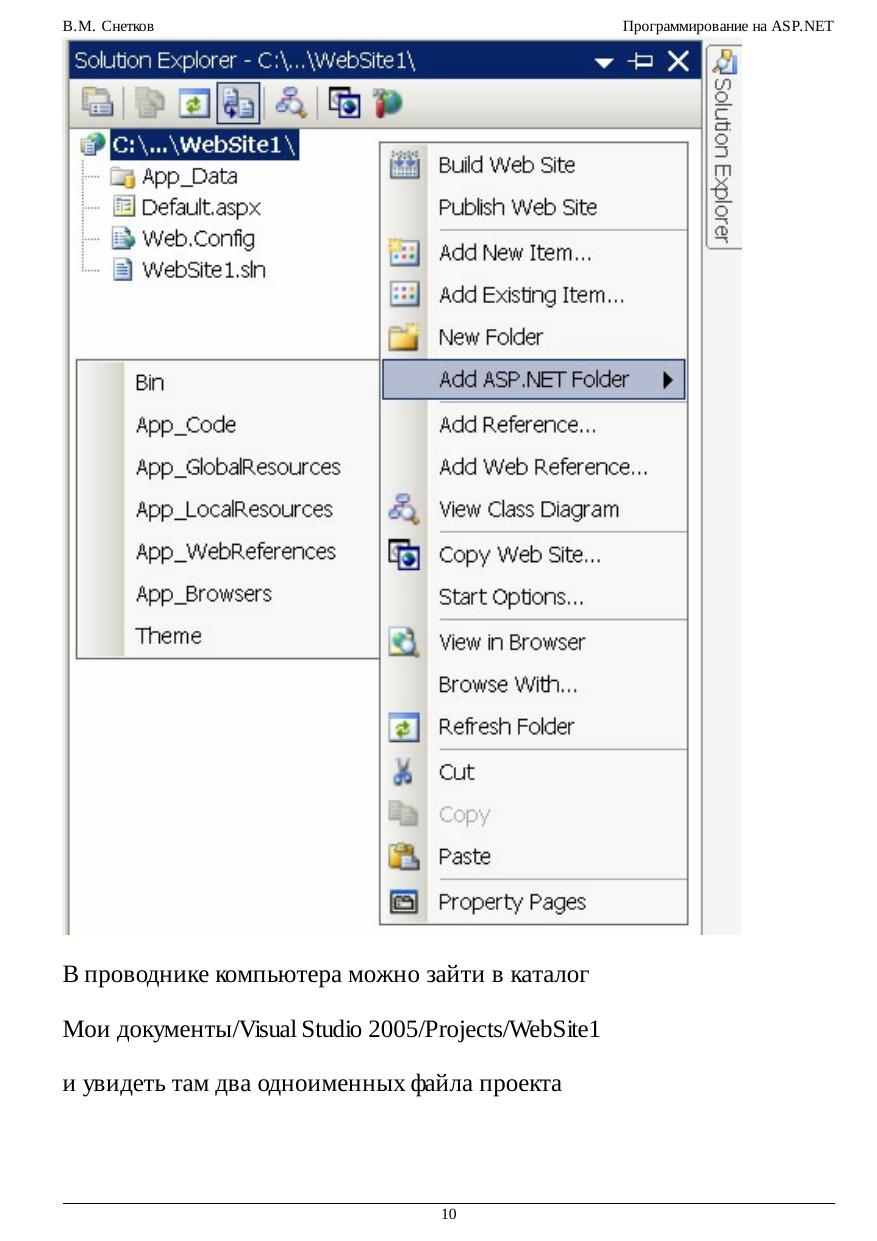Select Default.aspx file in the tree
Image resolution: width=877 pixels, height=1241 pixels.
200,208
